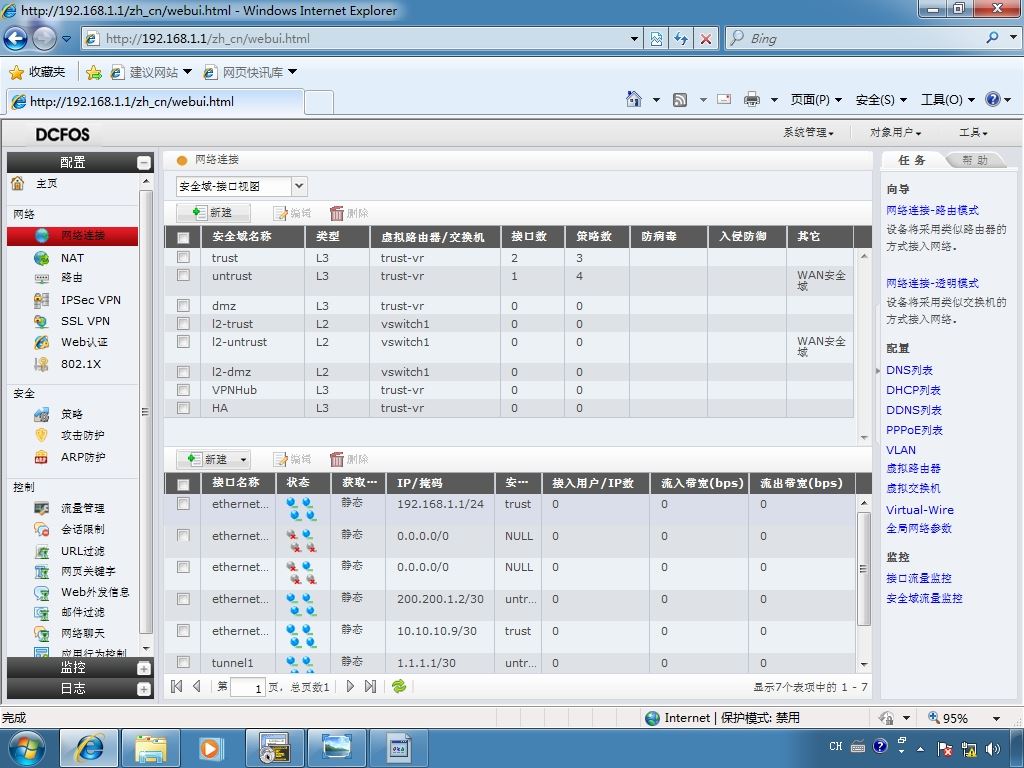Collapse the 配置 panel header
This screenshot has width=1024, height=768.
[x=144, y=163]
